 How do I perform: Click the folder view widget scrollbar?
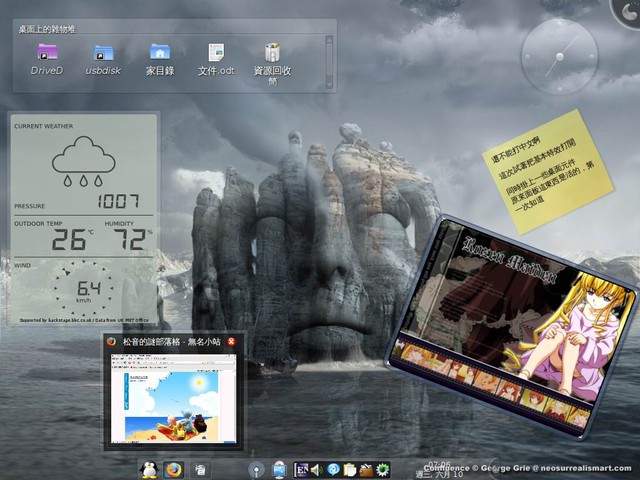coord(329,62)
